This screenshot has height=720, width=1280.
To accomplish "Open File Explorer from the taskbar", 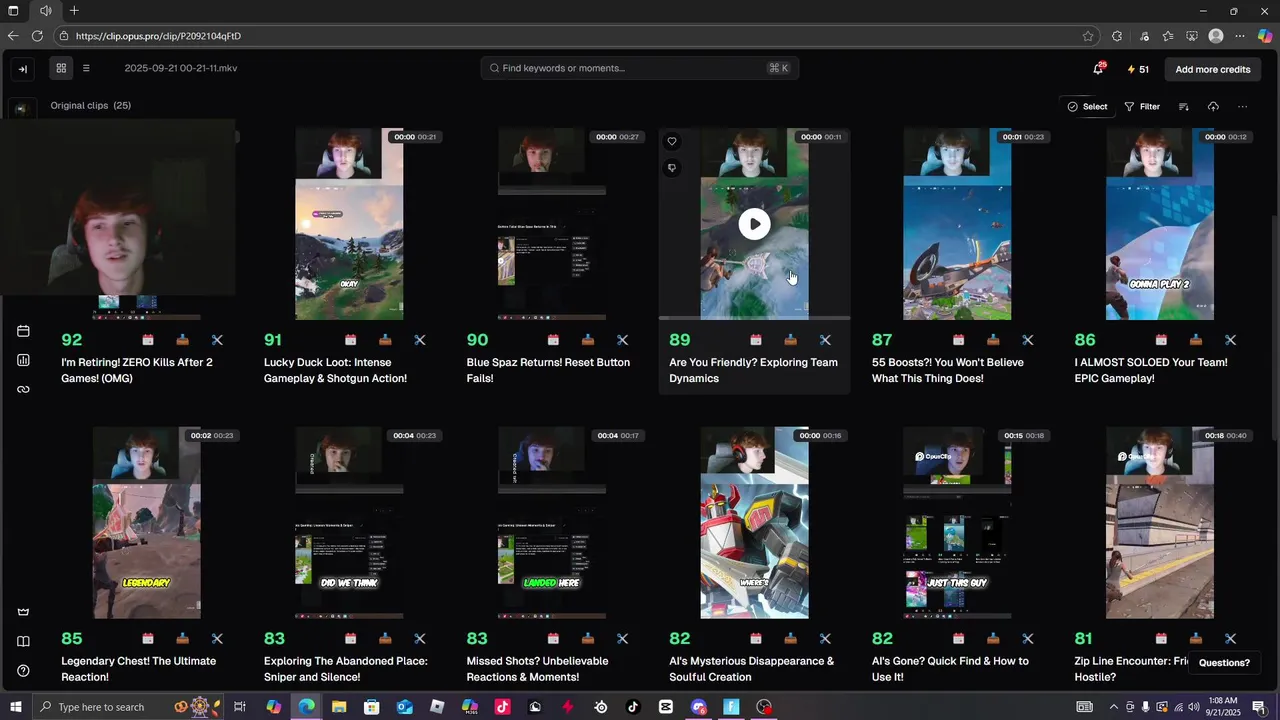I will tap(339, 707).
